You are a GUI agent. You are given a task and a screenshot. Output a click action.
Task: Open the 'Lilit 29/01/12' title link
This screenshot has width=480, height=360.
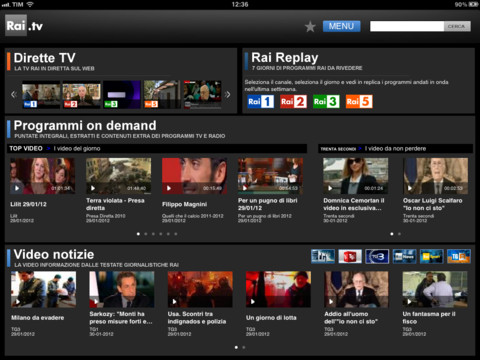(28, 204)
